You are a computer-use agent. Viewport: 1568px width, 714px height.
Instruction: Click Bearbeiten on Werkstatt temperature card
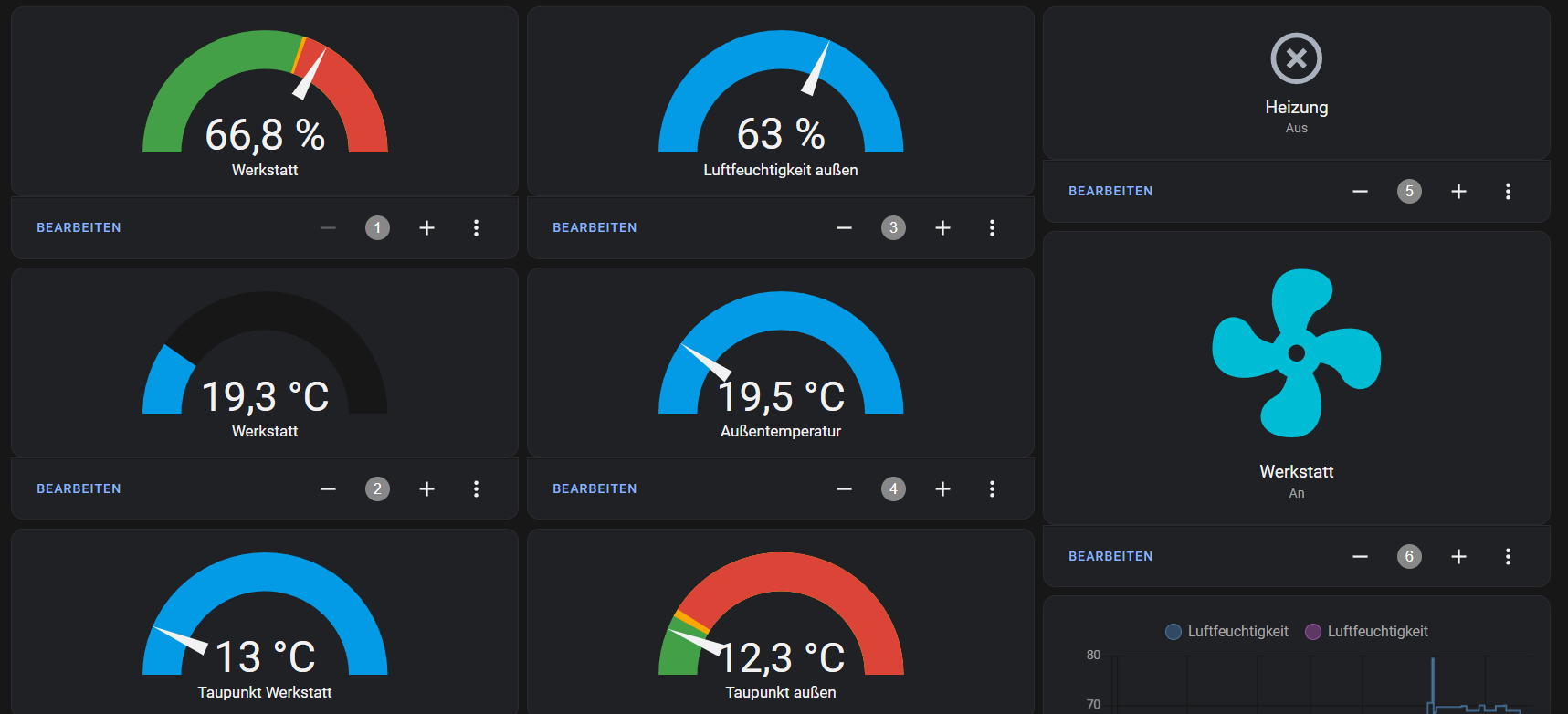click(79, 488)
